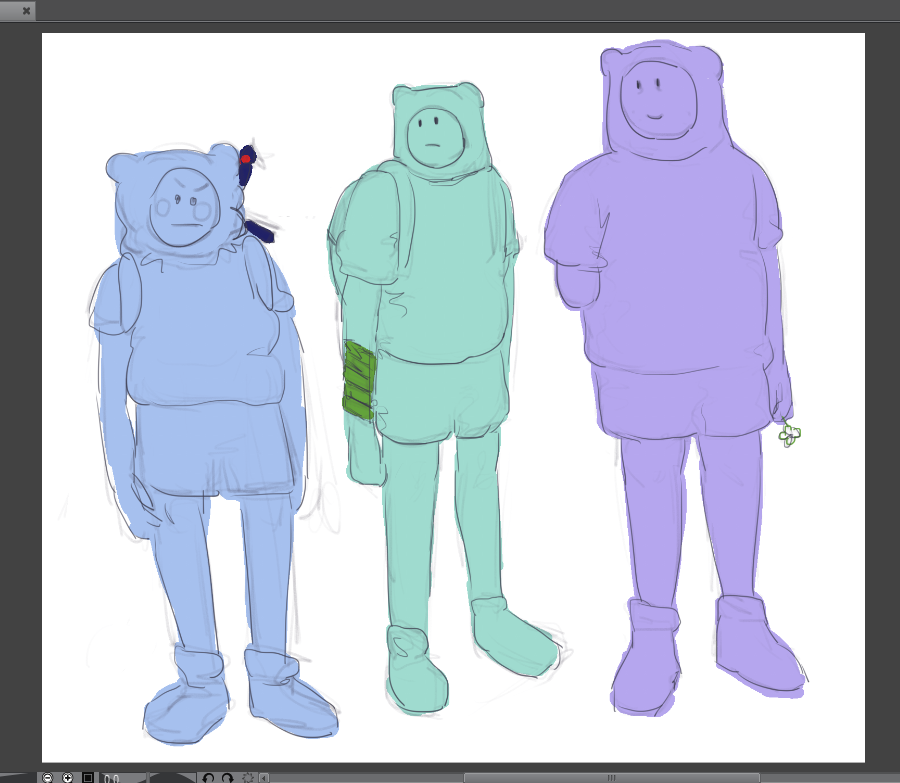900x783 pixels.
Task: Click the zoom in magnifier icon
Action: [68, 777]
